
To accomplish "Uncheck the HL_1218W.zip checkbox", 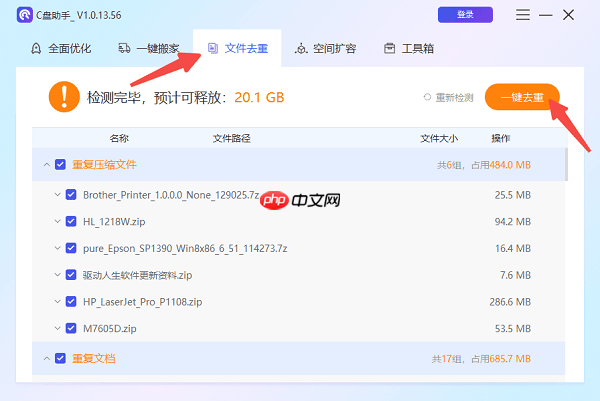I will [71, 222].
